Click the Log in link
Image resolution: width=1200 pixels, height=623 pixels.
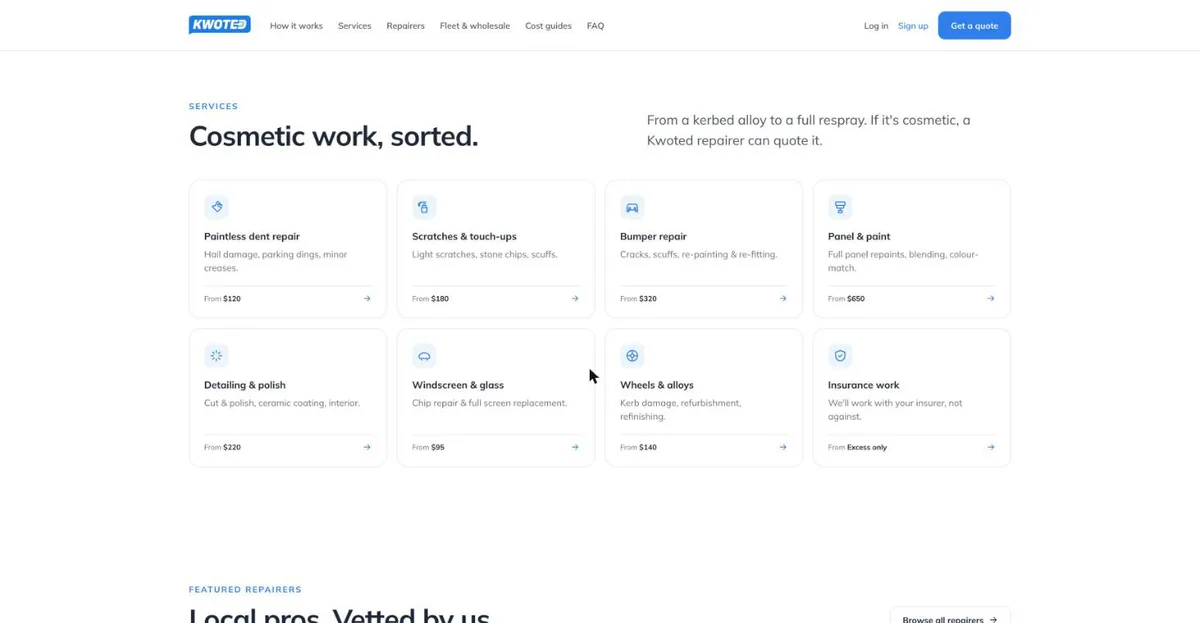pyautogui.click(x=876, y=26)
